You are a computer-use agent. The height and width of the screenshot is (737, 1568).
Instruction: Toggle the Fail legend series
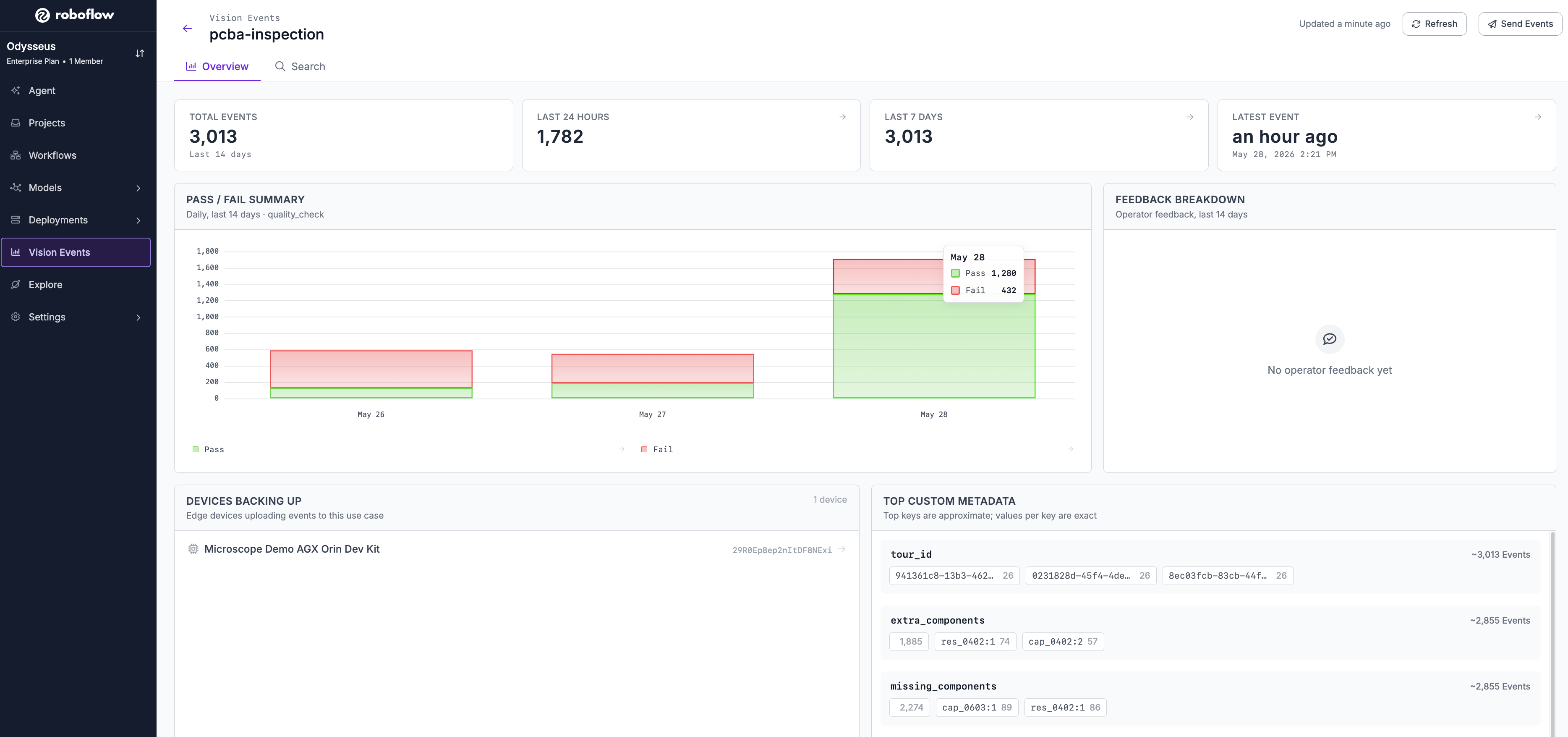tap(657, 449)
